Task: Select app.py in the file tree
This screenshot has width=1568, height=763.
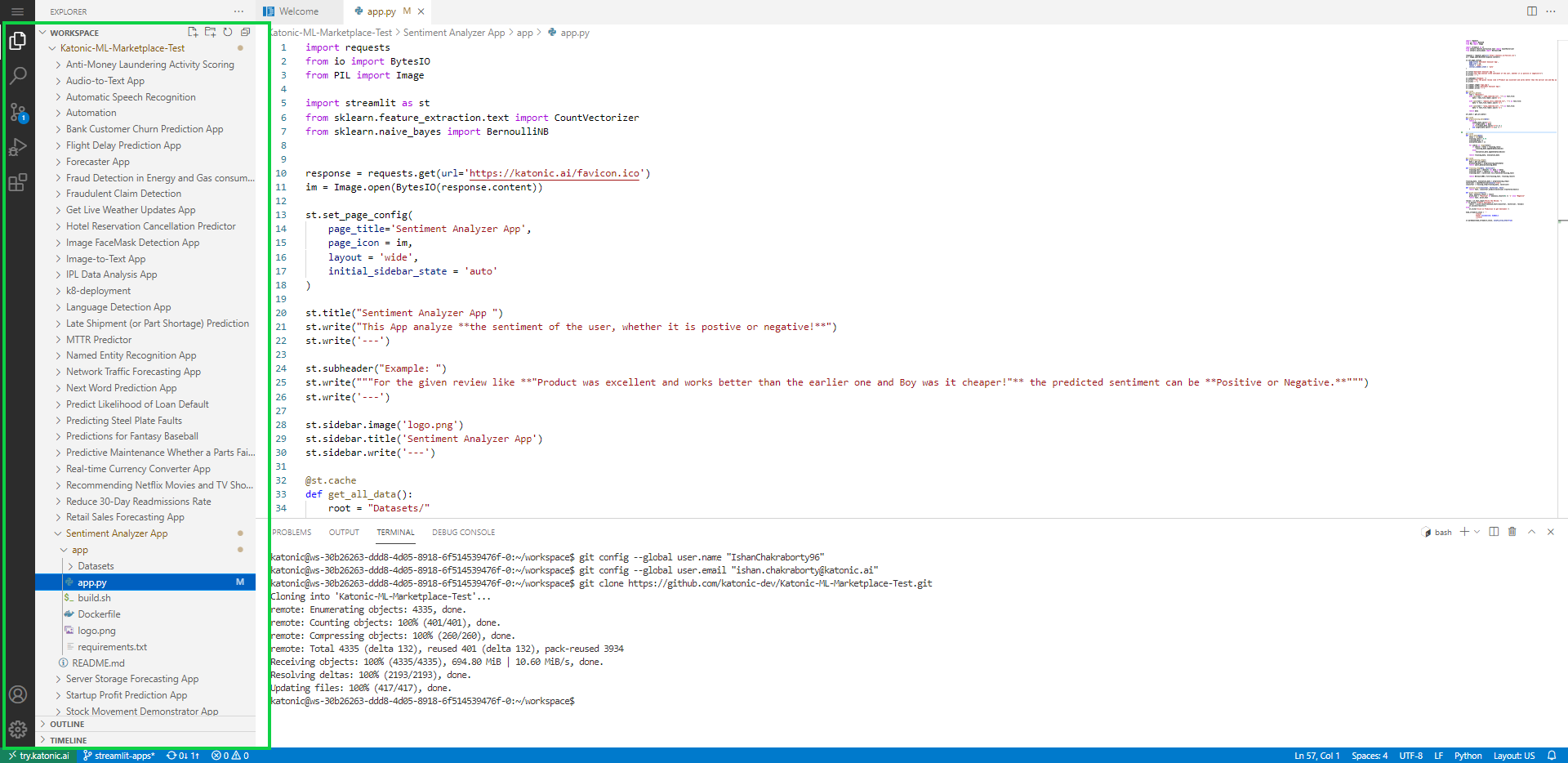Action: (145, 582)
